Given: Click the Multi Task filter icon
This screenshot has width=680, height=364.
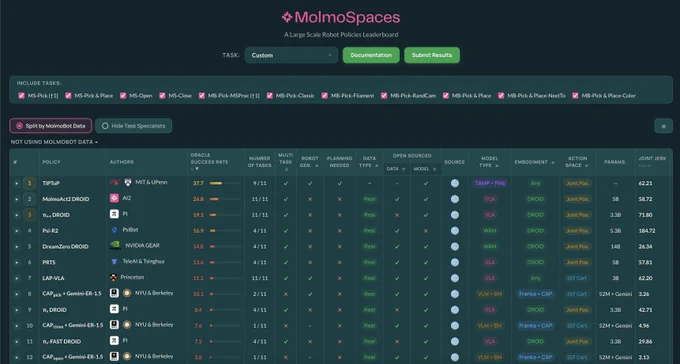Looking at the screenshot, I should 286,169.
